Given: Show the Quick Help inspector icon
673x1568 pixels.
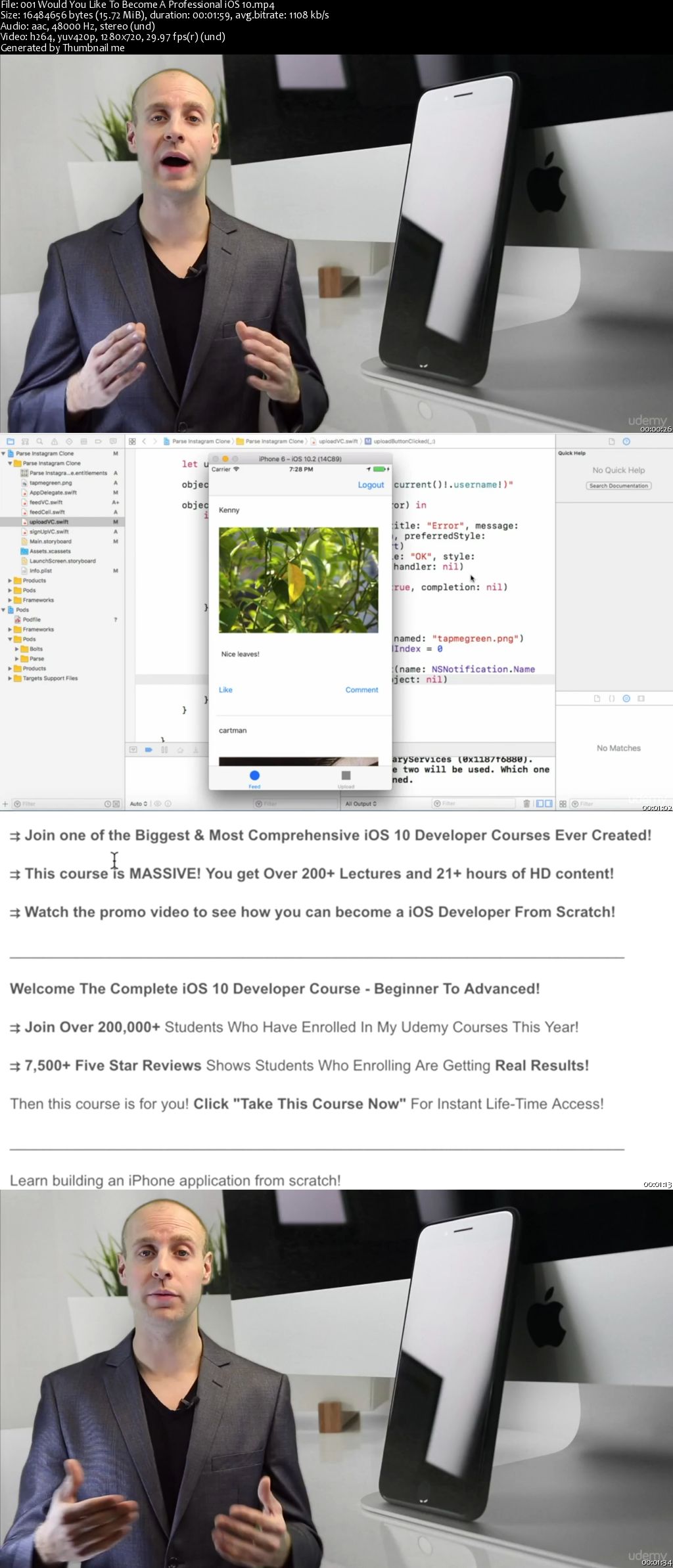Looking at the screenshot, I should point(626,441).
